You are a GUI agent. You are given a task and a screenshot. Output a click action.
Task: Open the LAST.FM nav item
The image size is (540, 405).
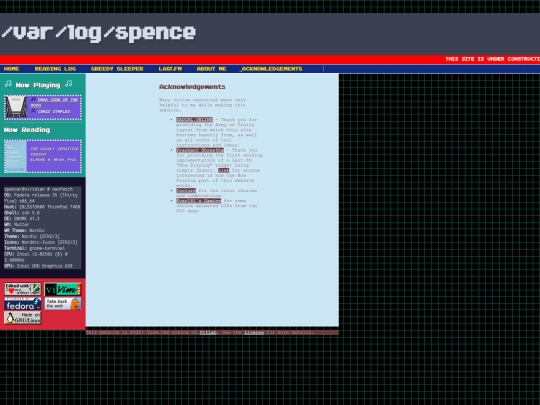[170, 69]
